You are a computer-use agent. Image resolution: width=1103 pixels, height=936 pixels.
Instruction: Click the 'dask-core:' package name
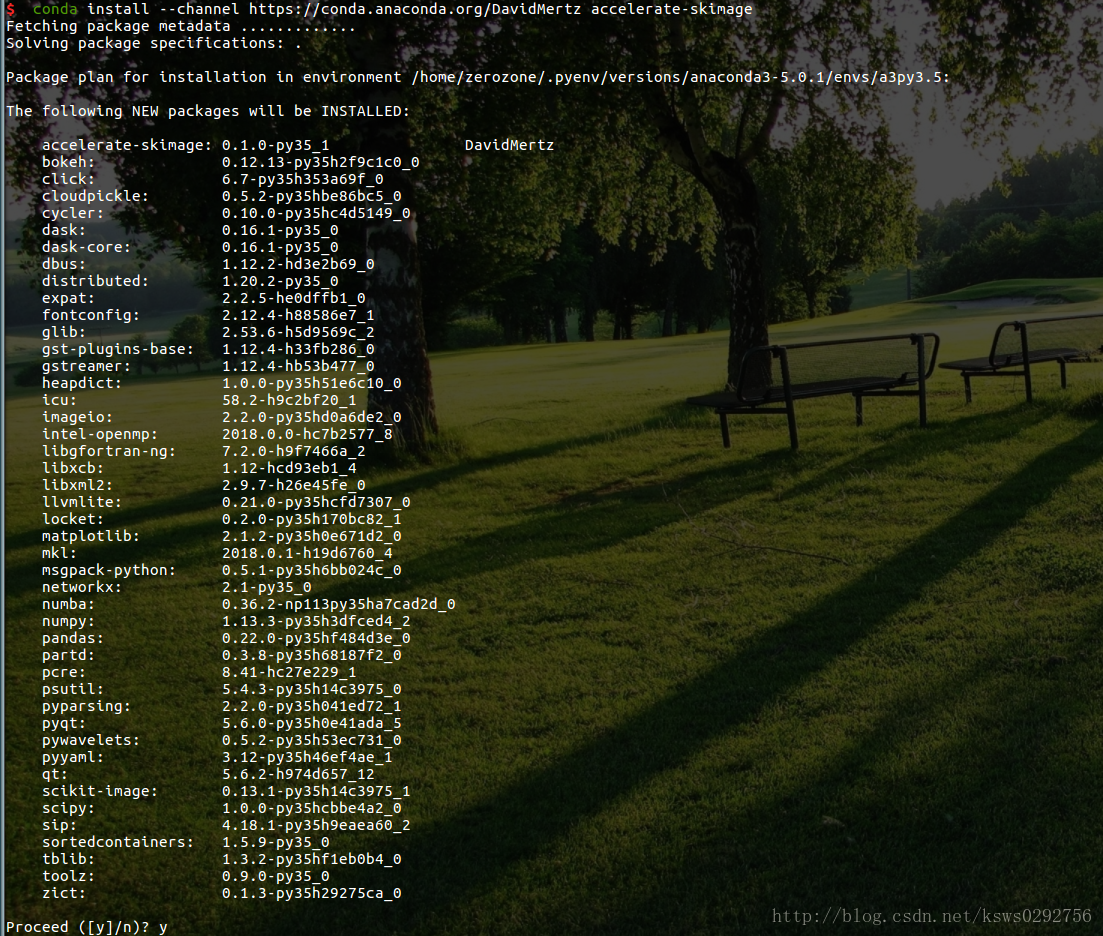[86, 247]
